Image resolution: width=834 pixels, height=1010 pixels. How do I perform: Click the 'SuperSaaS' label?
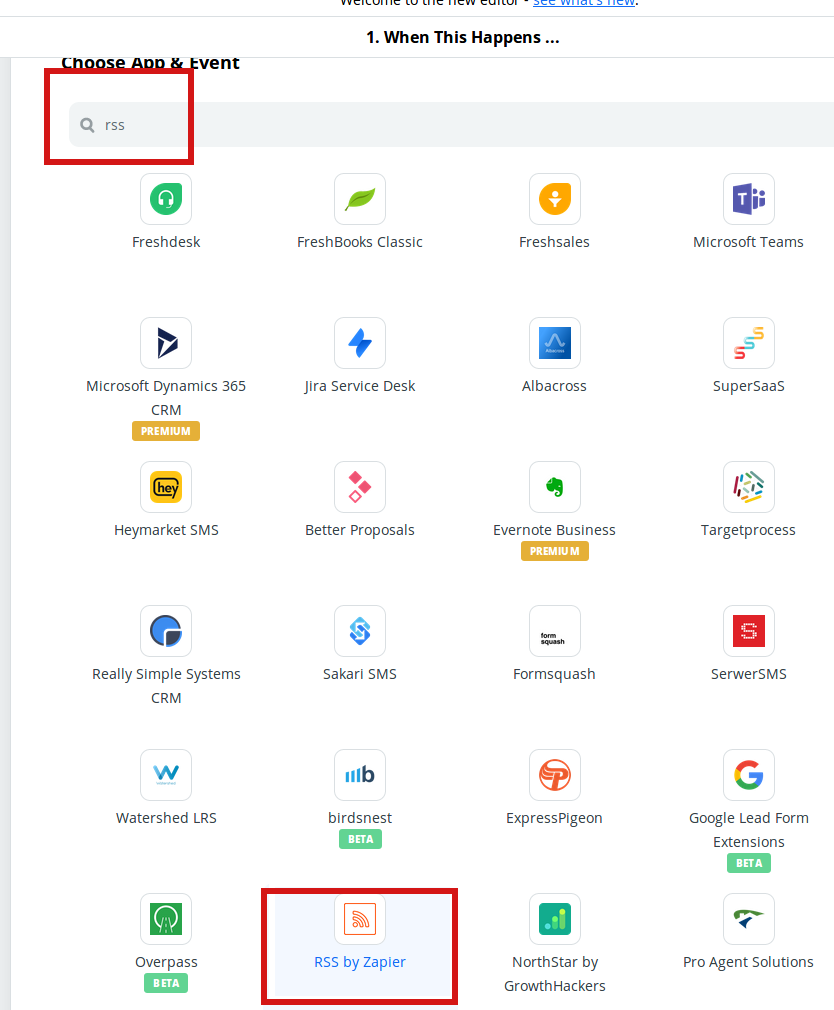coord(748,386)
